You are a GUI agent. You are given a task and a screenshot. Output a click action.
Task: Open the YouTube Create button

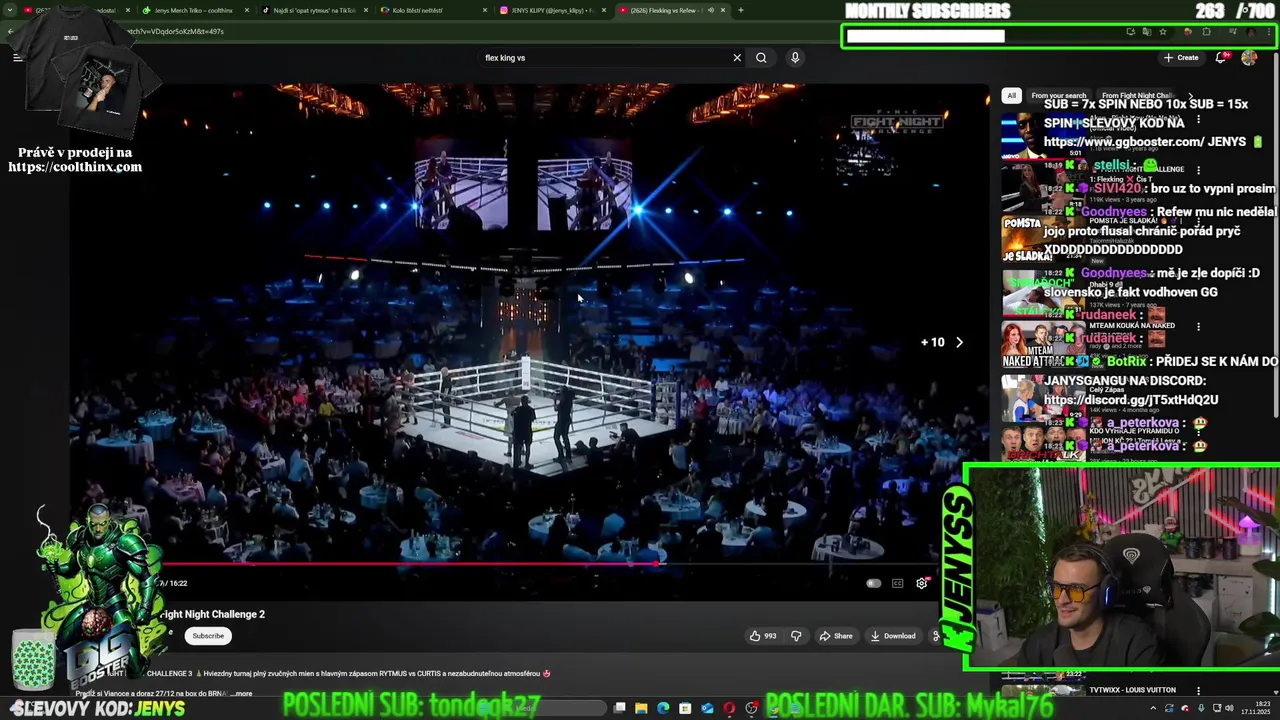tap(1181, 58)
